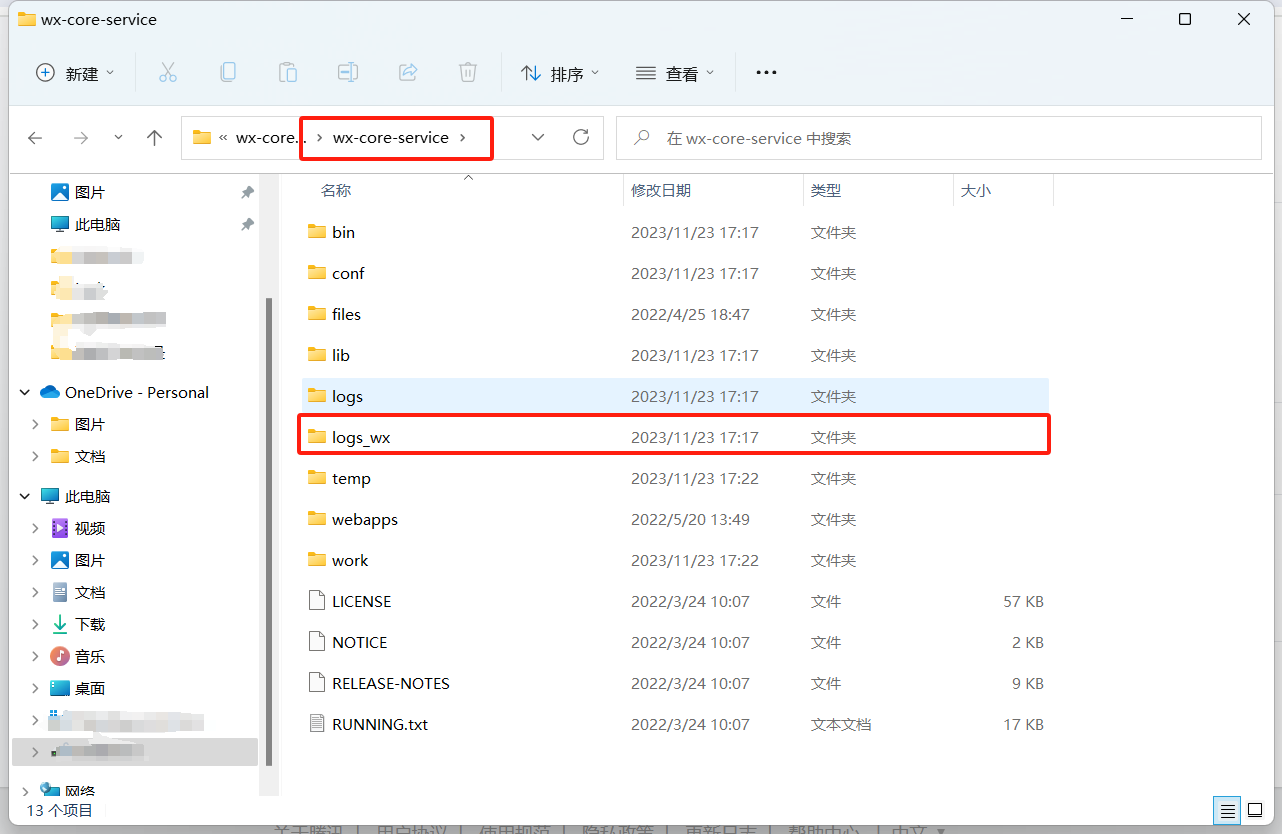The image size is (1282, 834).
Task: Click the Rename icon in toolbar
Action: coord(348,73)
